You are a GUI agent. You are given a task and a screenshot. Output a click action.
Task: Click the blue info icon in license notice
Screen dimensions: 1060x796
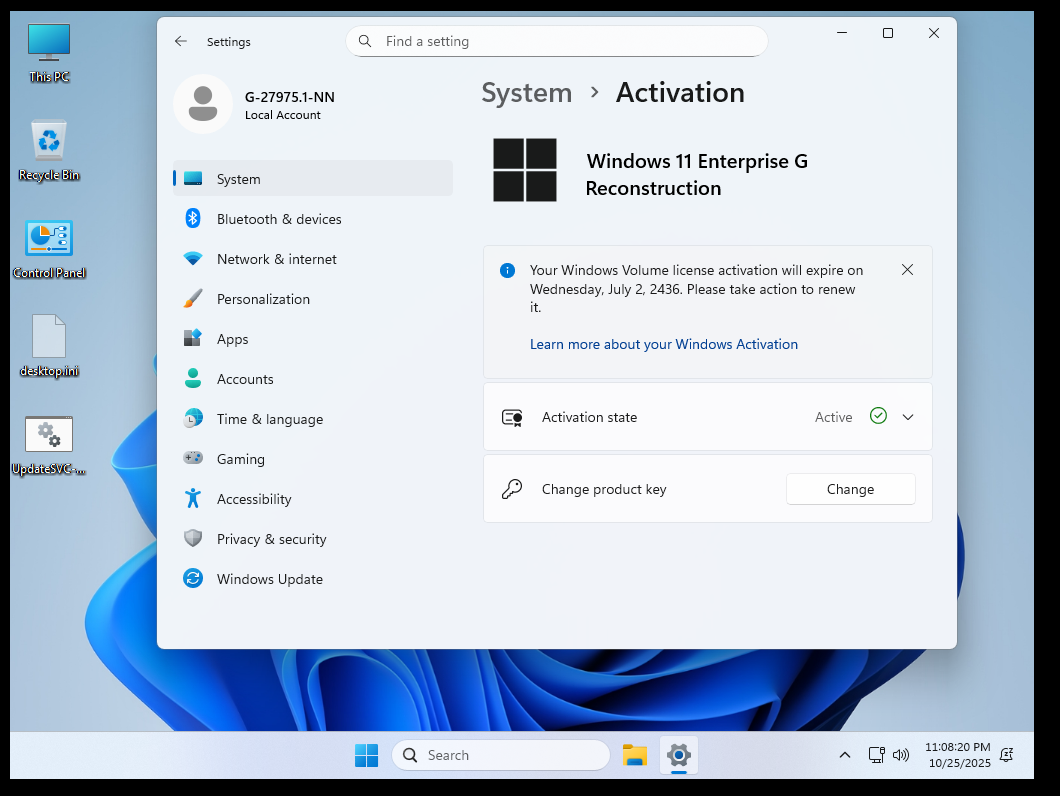(507, 271)
